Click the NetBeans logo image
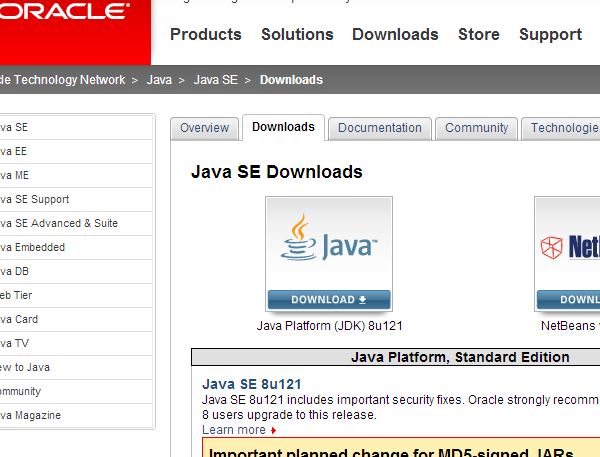This screenshot has width=600, height=457. point(570,247)
